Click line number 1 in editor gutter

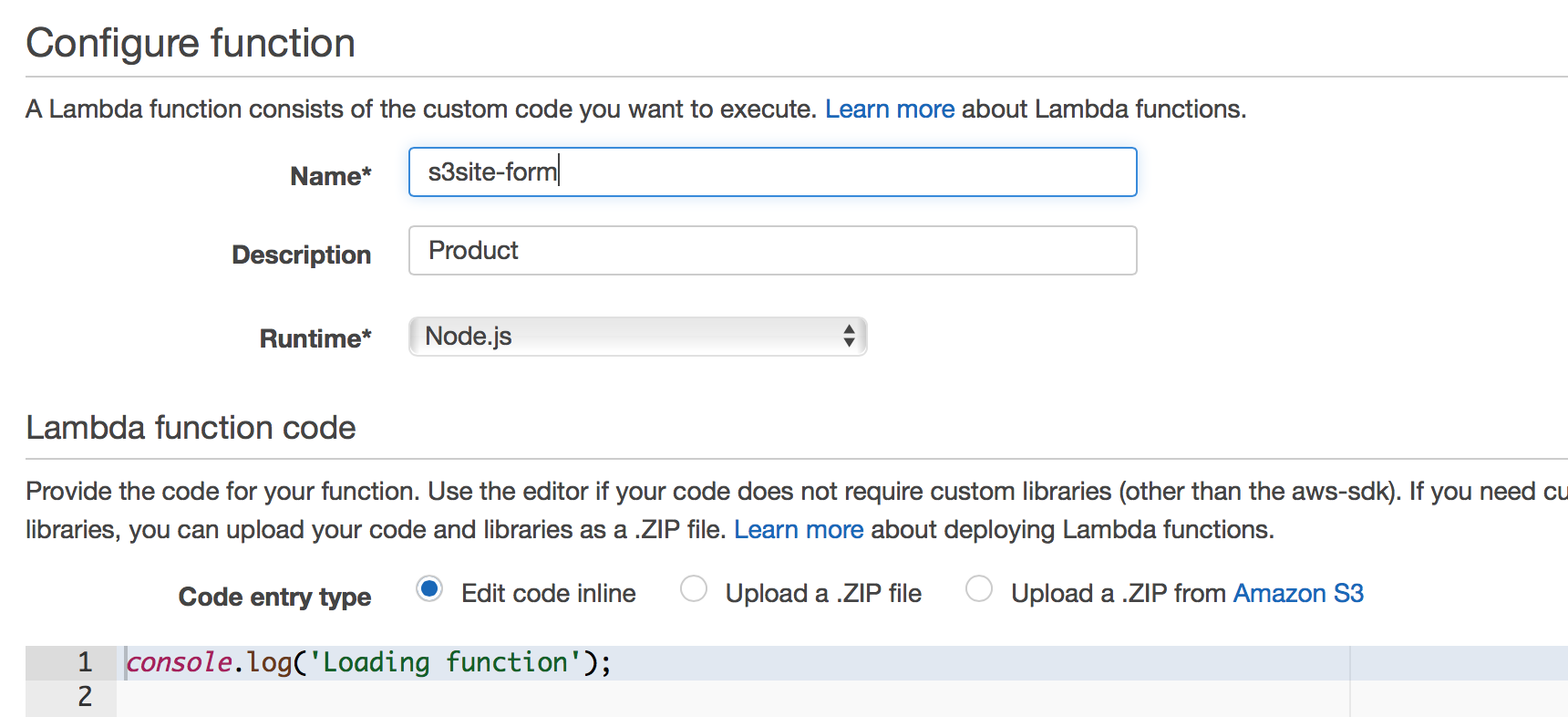pyautogui.click(x=84, y=662)
